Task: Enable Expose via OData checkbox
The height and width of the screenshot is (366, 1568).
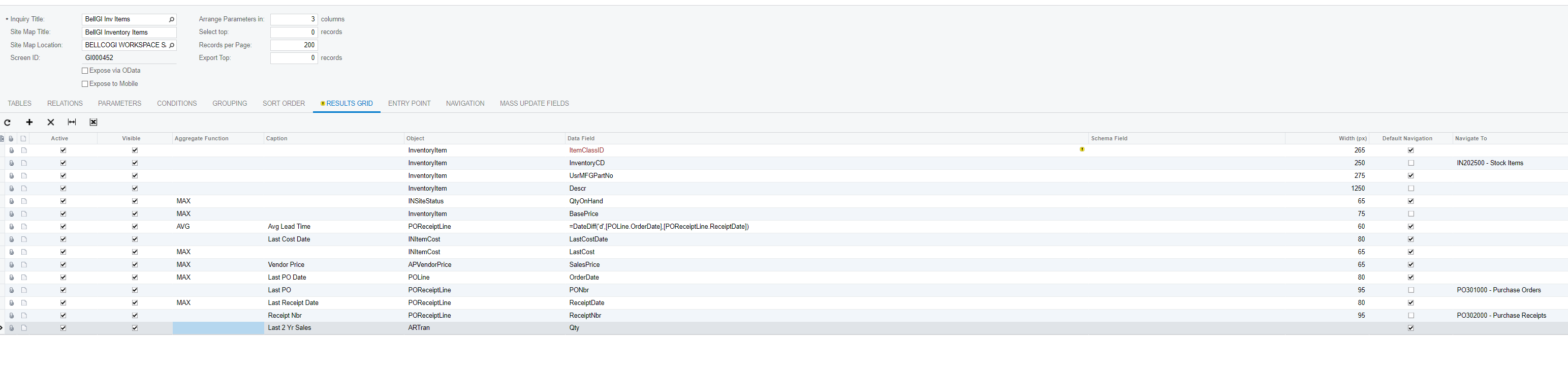Action: click(x=85, y=71)
